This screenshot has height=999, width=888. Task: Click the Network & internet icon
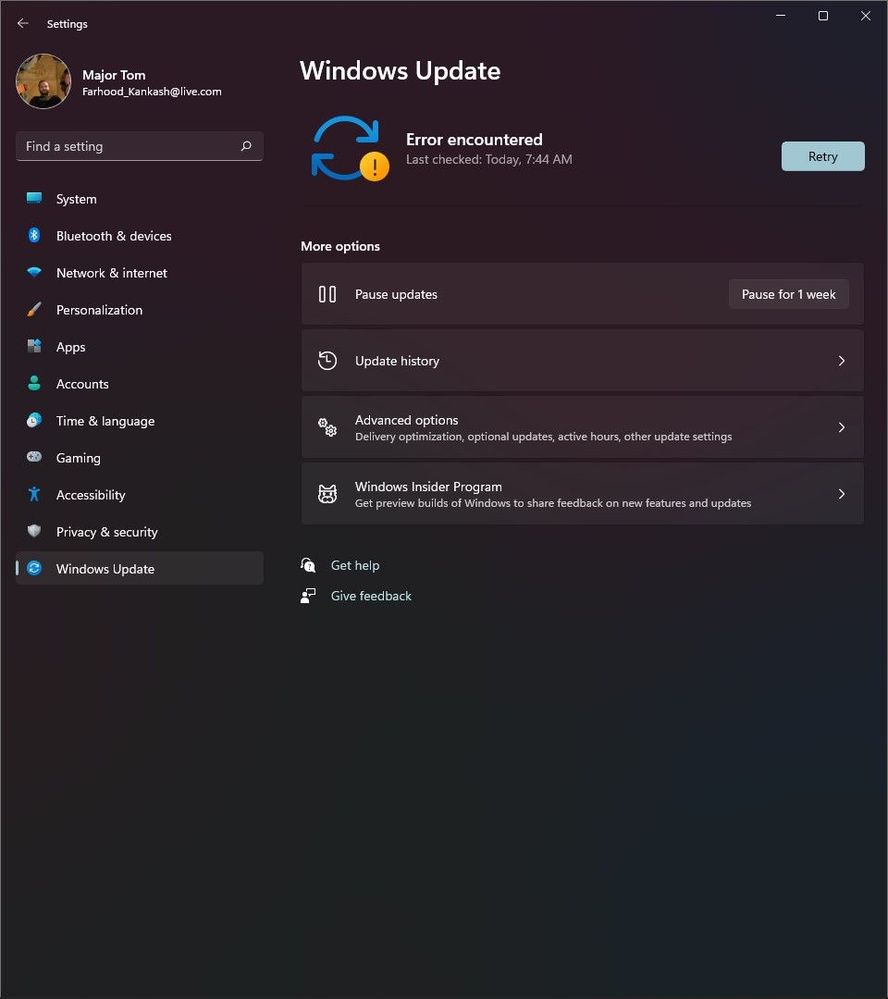coord(36,273)
